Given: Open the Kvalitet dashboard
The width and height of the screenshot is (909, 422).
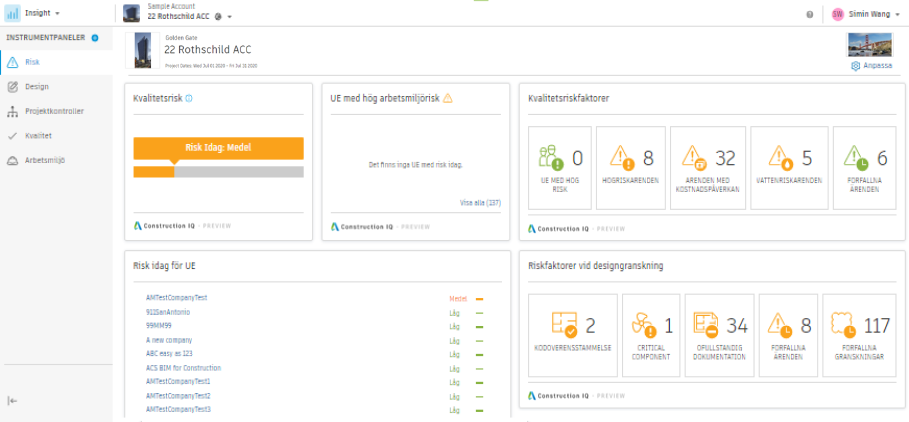Looking at the screenshot, I should (x=38, y=135).
